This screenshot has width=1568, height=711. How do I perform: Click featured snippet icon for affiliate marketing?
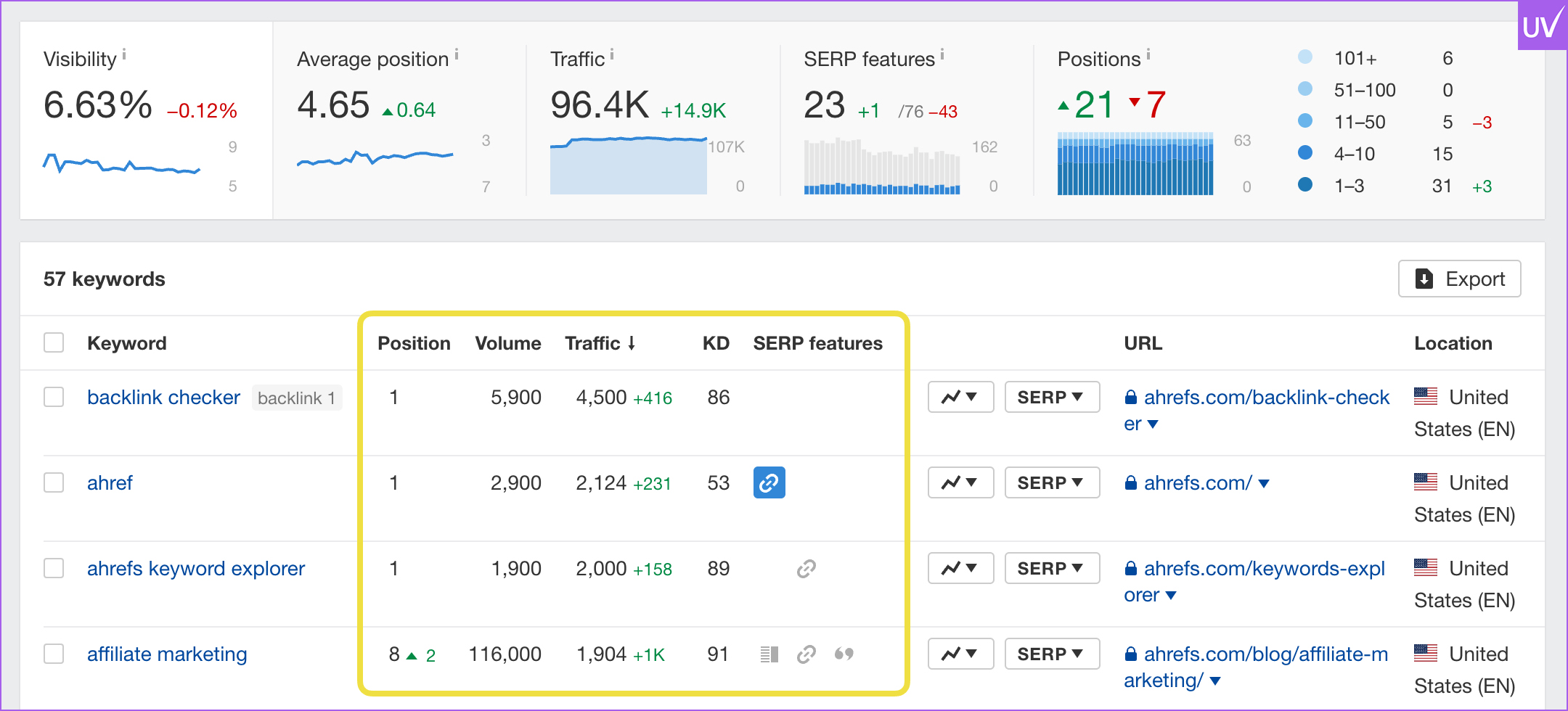769,654
